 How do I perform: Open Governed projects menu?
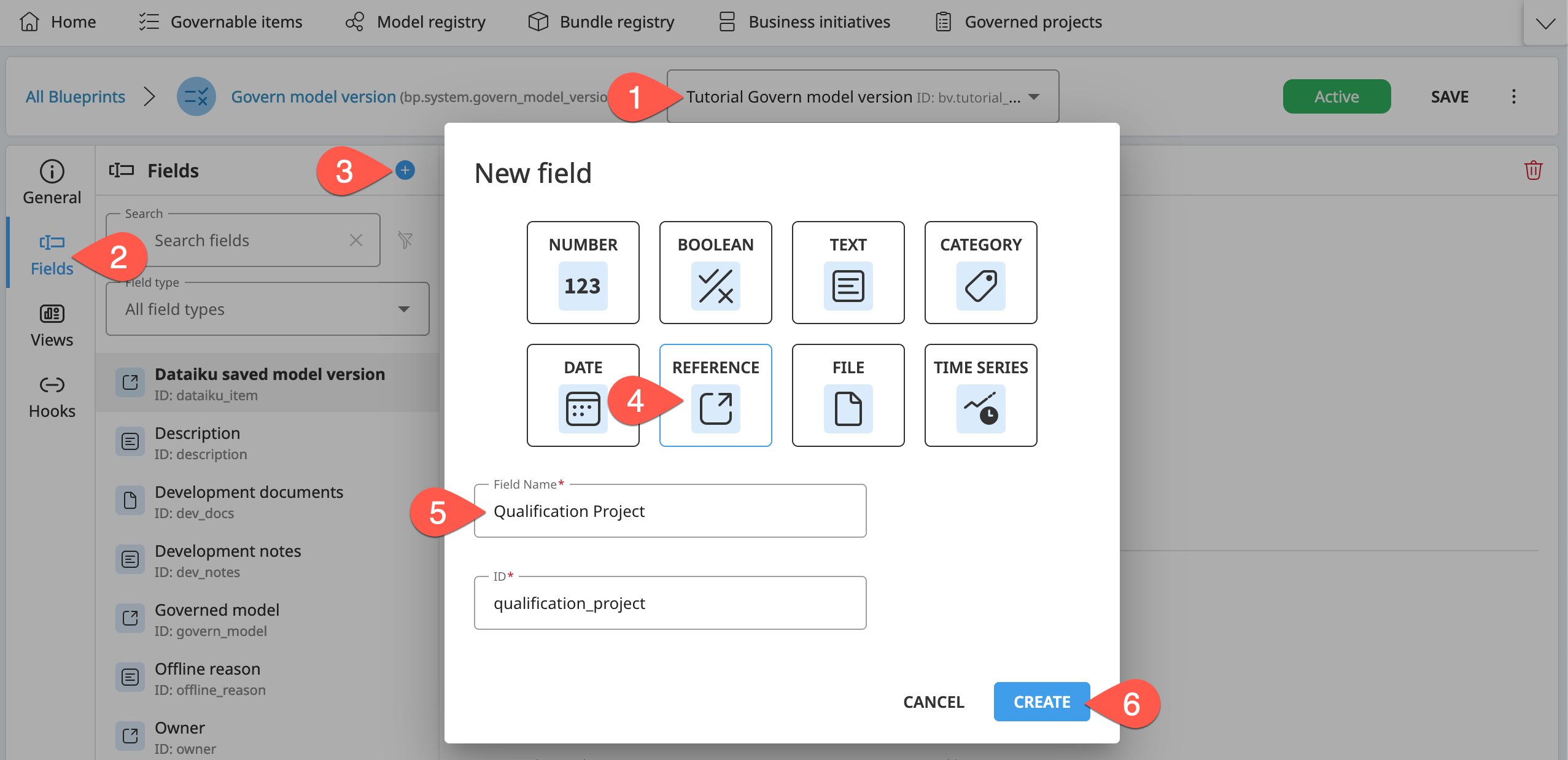click(1019, 22)
